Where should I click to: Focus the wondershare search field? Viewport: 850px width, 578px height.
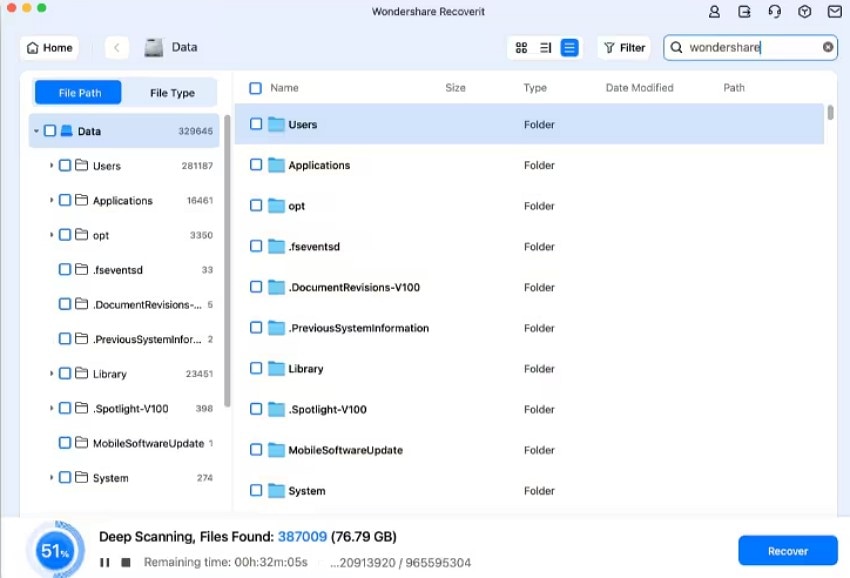click(750, 47)
